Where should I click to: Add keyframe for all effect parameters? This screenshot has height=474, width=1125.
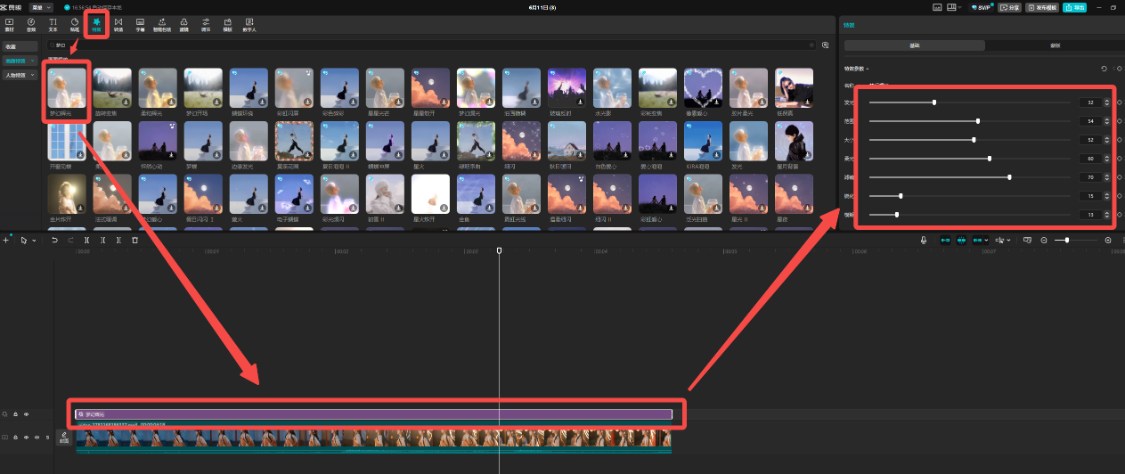1119,69
